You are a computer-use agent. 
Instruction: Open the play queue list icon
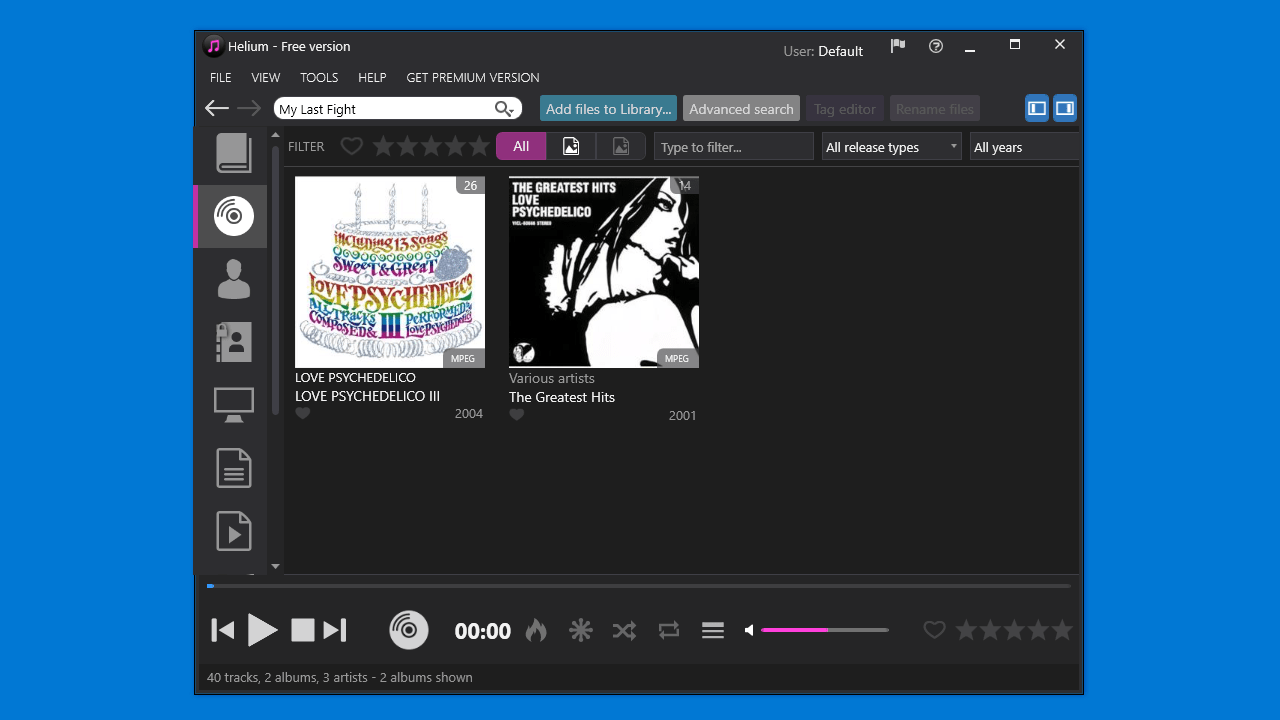pyautogui.click(x=713, y=630)
